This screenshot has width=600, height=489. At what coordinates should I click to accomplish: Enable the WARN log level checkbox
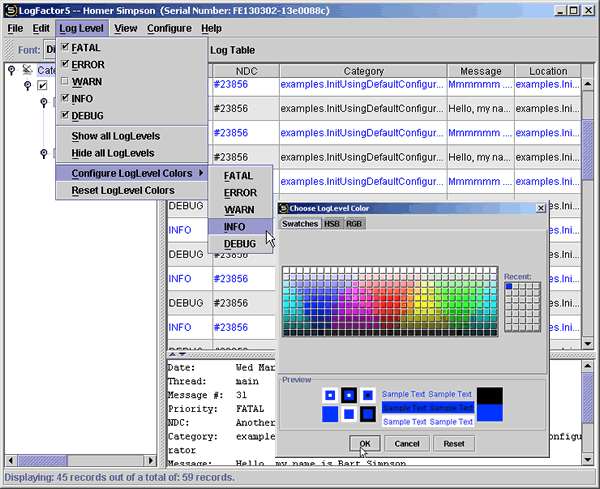point(65,82)
